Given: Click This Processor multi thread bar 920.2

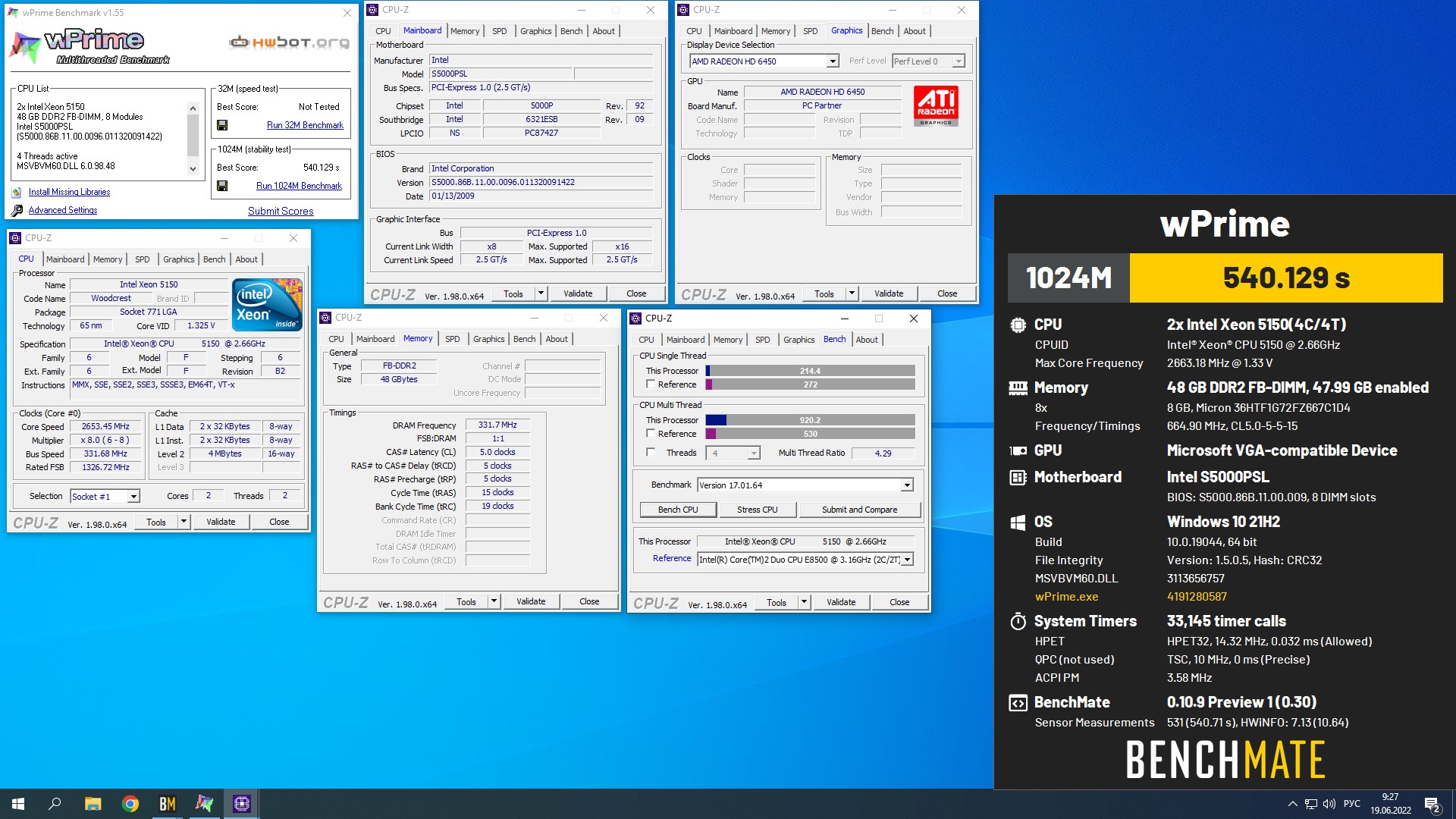Looking at the screenshot, I should tap(810, 420).
